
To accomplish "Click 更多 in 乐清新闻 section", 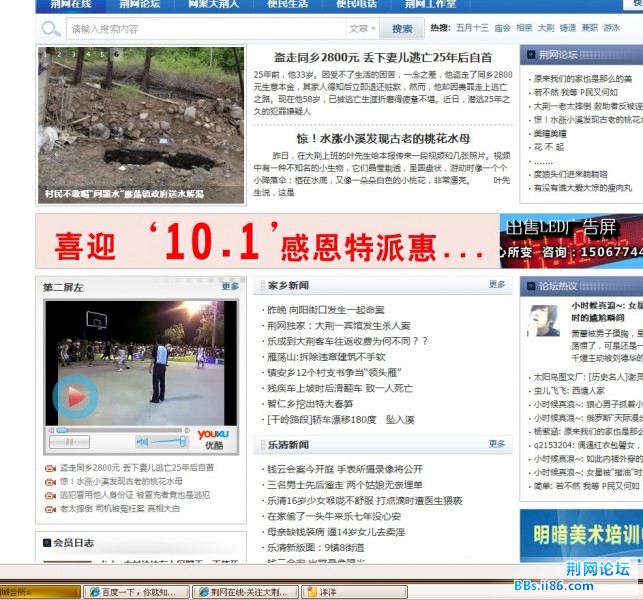I will click(x=497, y=444).
